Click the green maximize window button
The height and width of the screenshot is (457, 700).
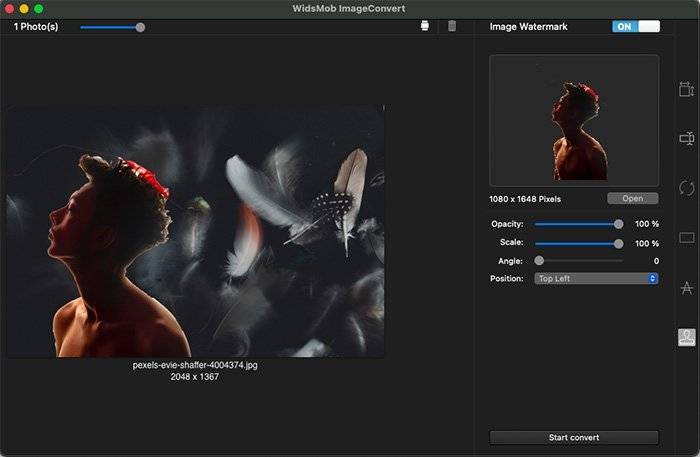coord(39,9)
